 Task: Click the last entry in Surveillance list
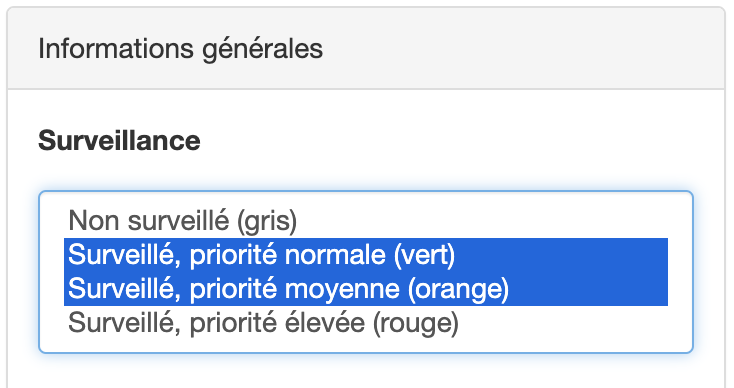coord(366,322)
